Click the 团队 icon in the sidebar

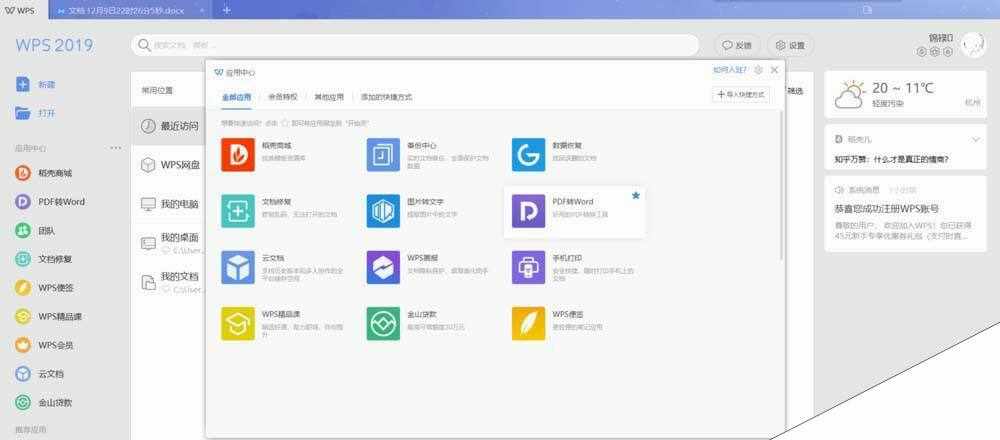pos(23,230)
